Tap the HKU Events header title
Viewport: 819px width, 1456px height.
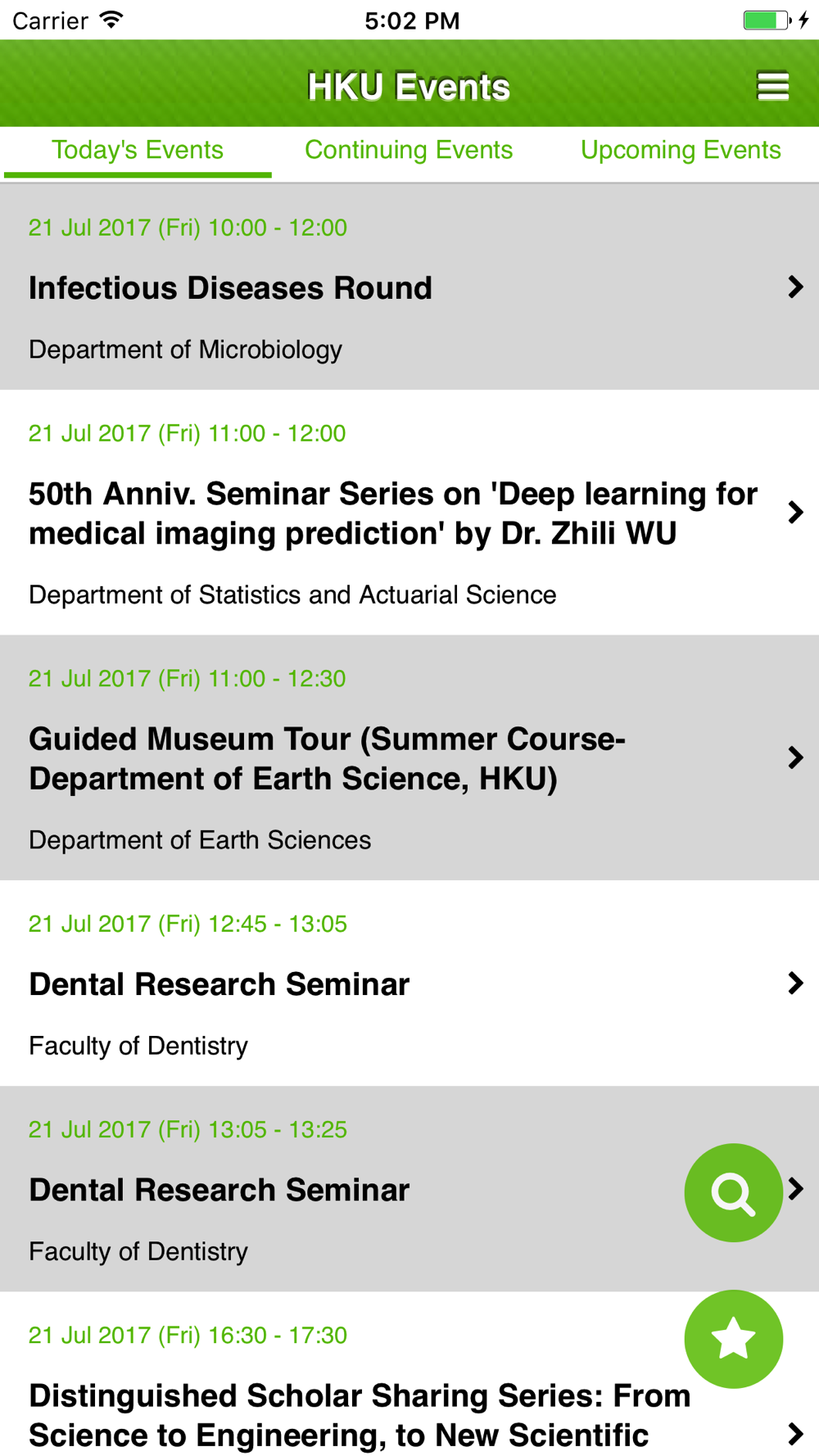point(409,87)
